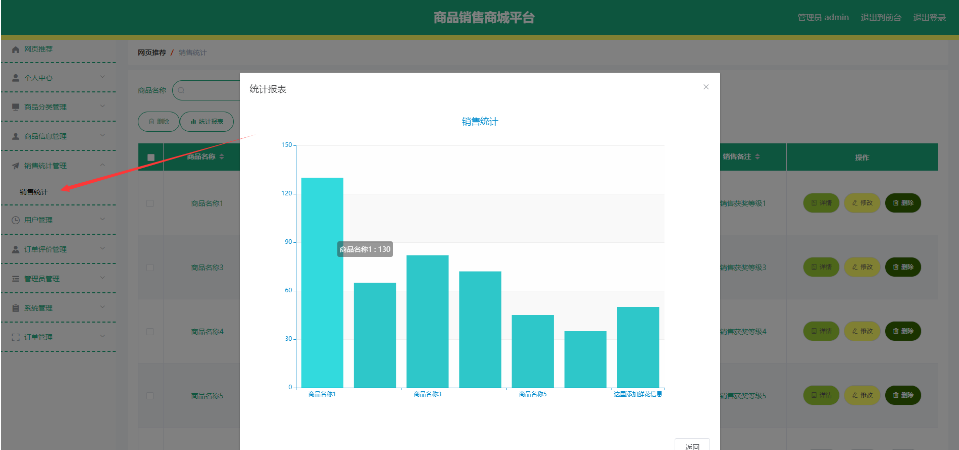This screenshot has height=450, width=959.
Task: Click the 操作 column header
Action: click(862, 157)
